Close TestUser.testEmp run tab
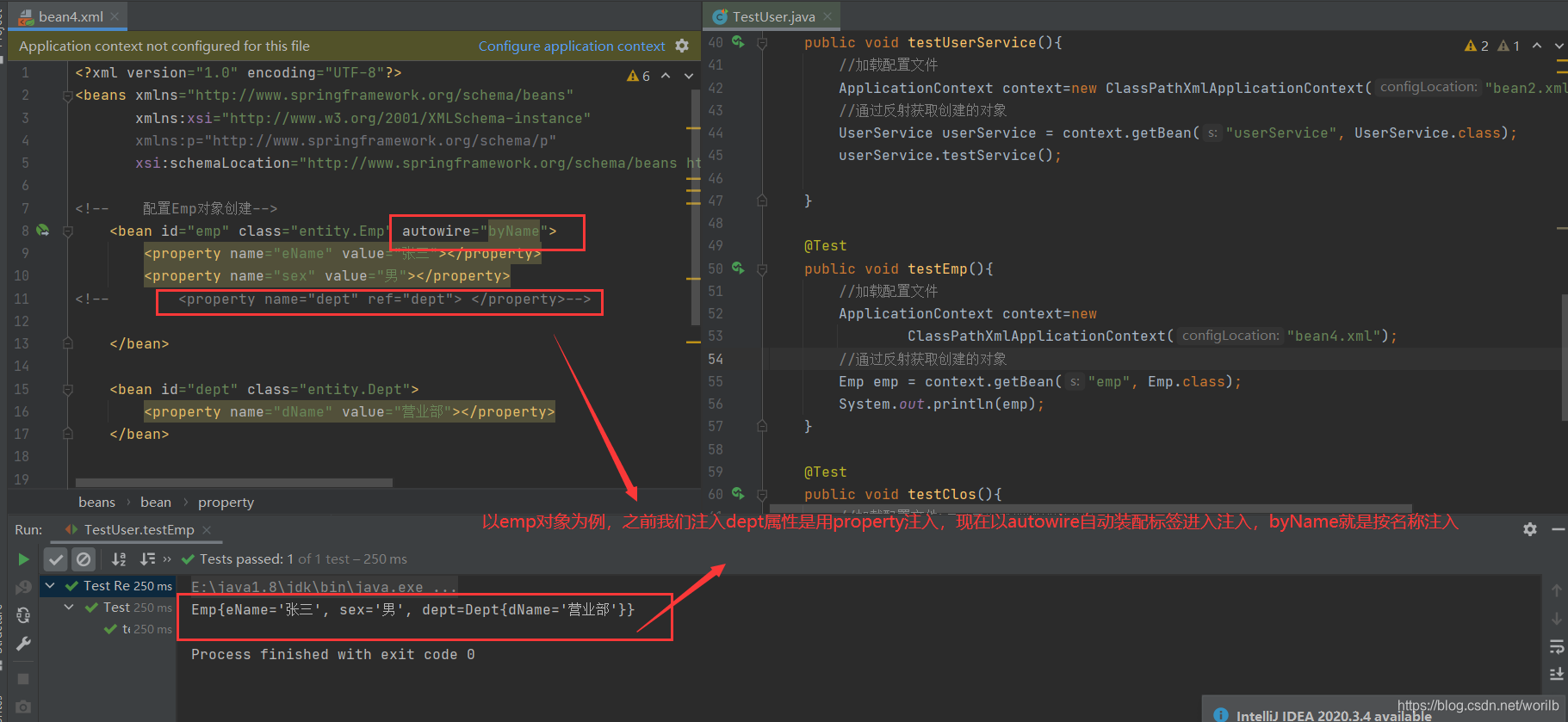1568x722 pixels. click(x=207, y=529)
